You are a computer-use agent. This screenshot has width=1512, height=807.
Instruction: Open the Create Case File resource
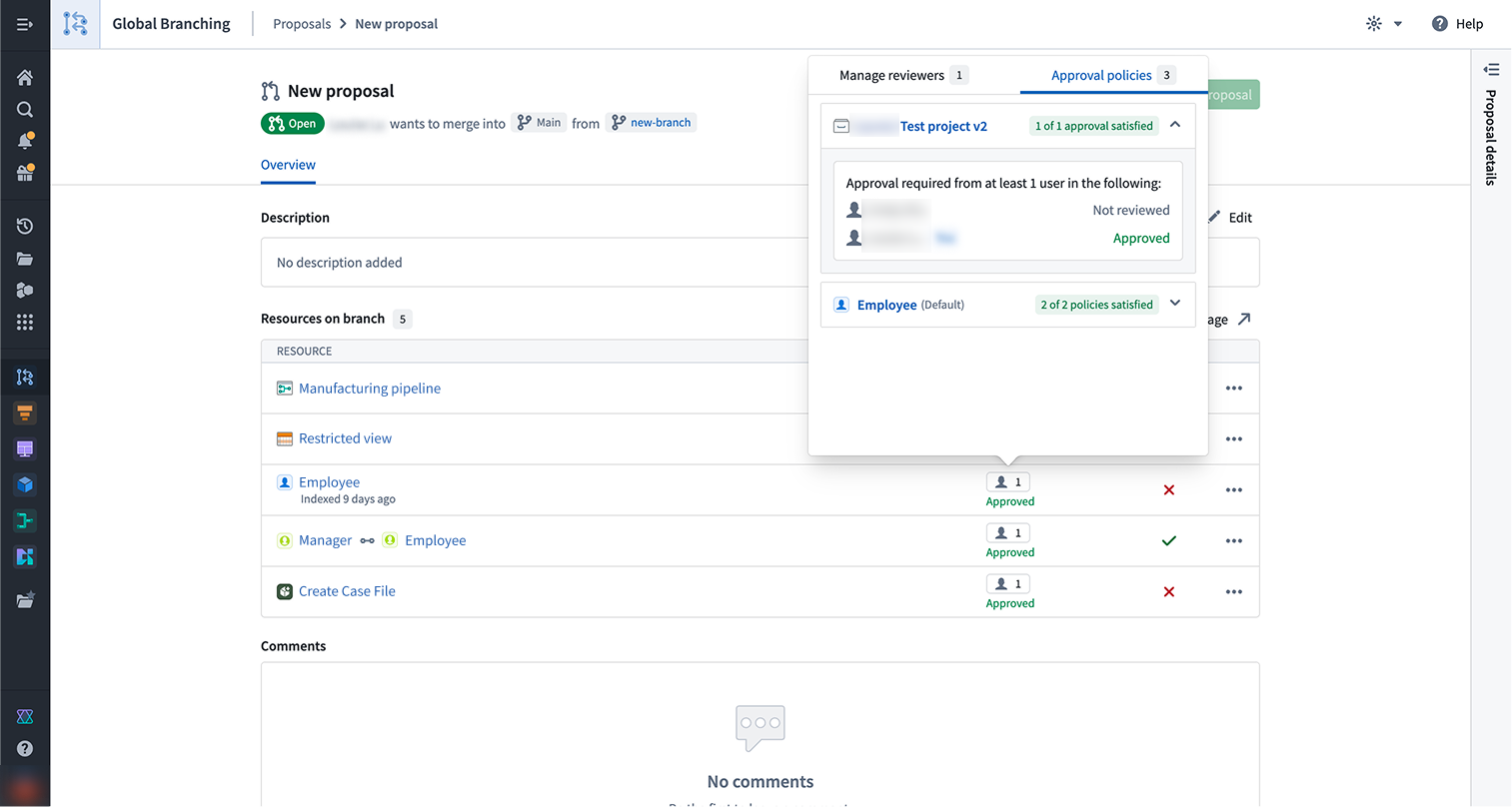click(347, 591)
